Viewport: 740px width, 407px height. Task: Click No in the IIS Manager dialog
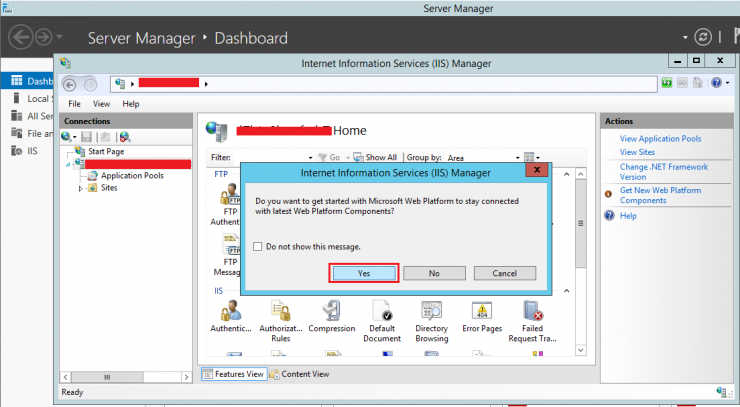tap(434, 273)
